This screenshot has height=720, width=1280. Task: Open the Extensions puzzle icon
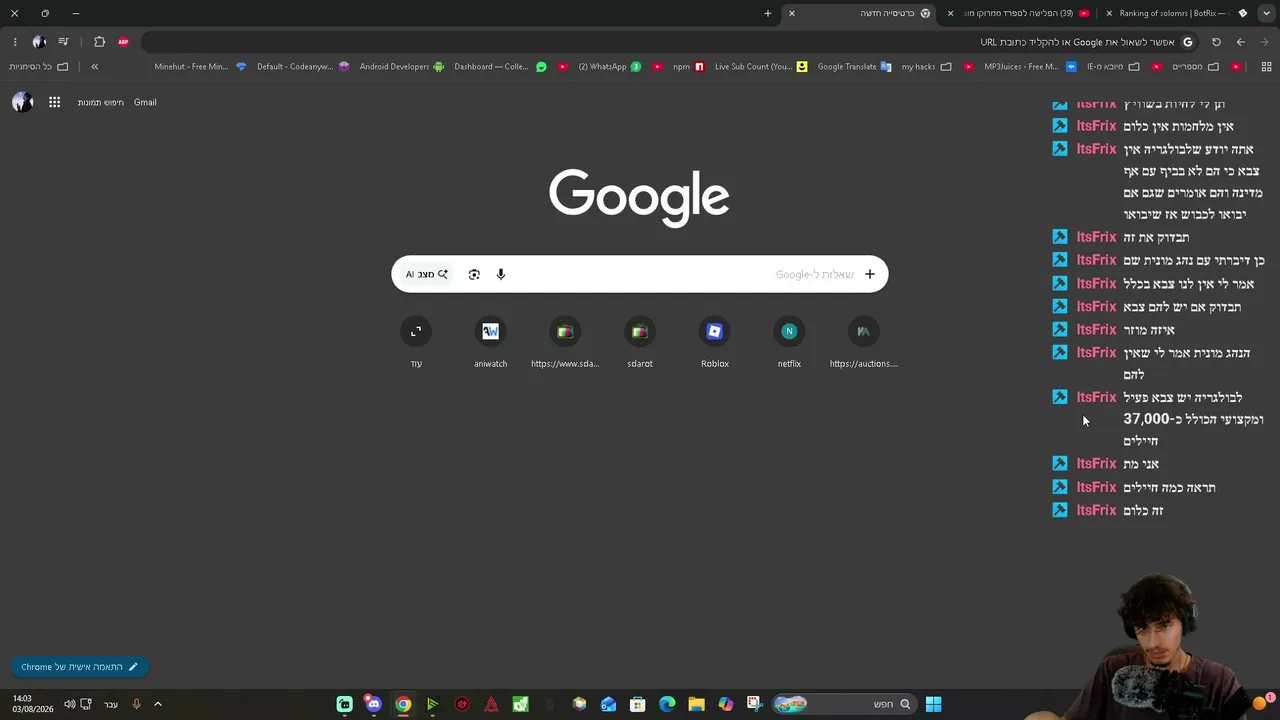click(99, 42)
